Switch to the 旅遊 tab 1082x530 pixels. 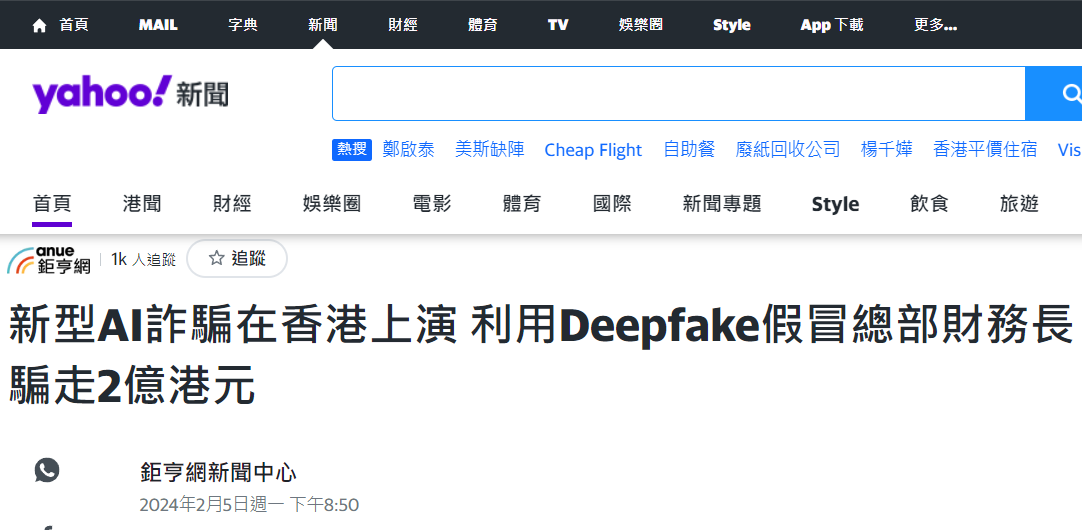(1019, 204)
